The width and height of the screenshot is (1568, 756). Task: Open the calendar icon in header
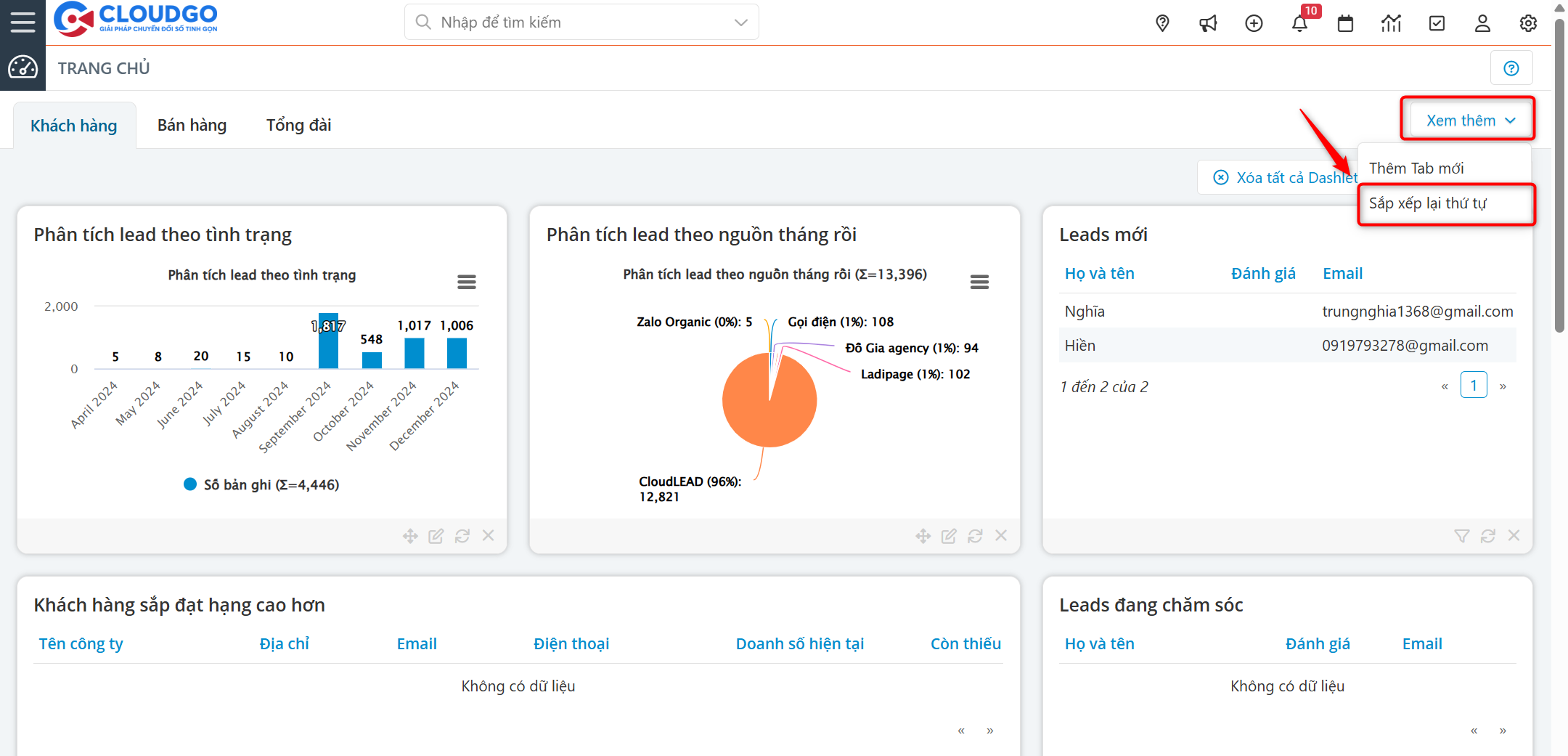1345,23
